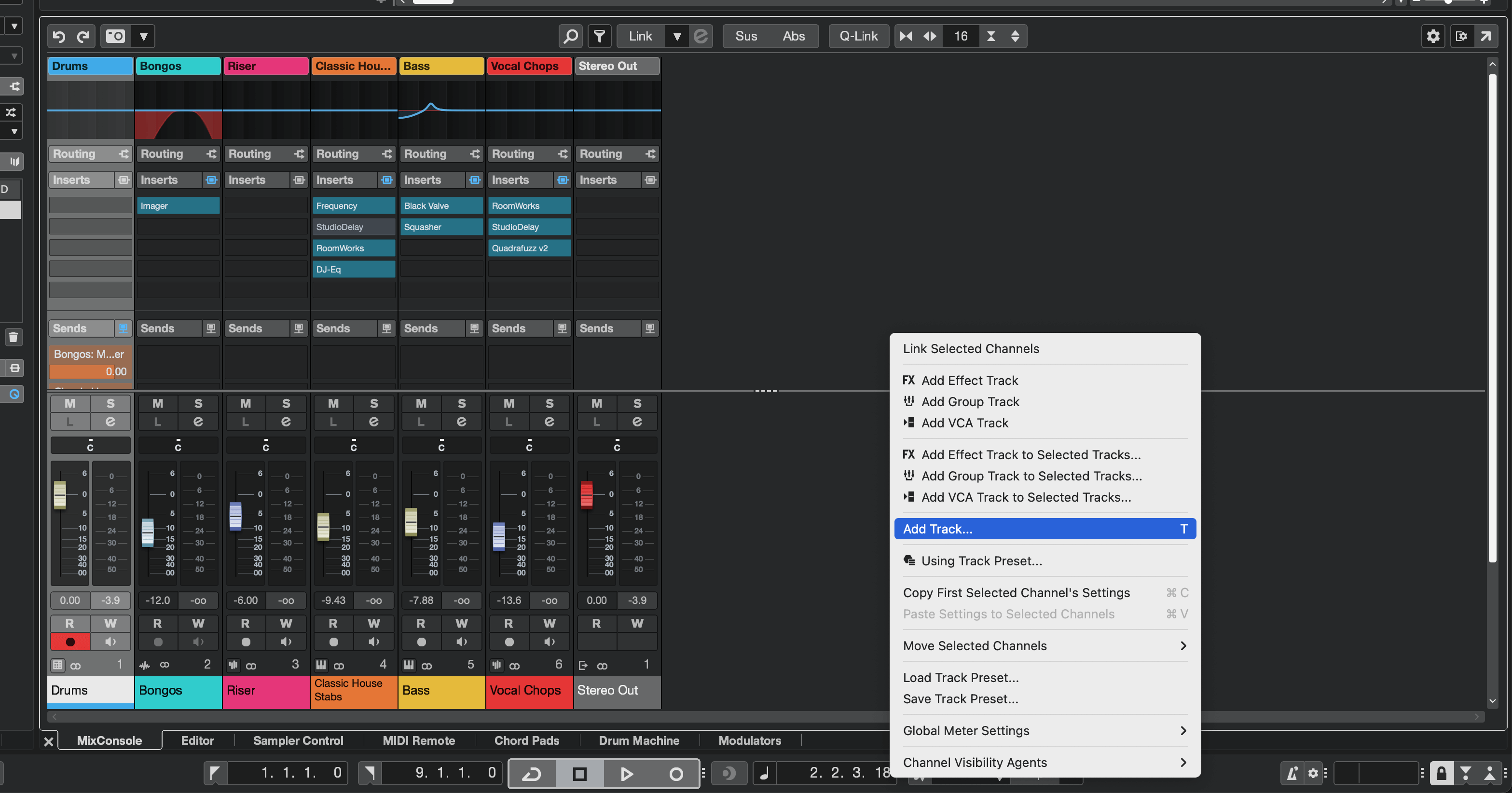Enable the Q-Link button
This screenshot has height=793, width=1512.
[859, 36]
